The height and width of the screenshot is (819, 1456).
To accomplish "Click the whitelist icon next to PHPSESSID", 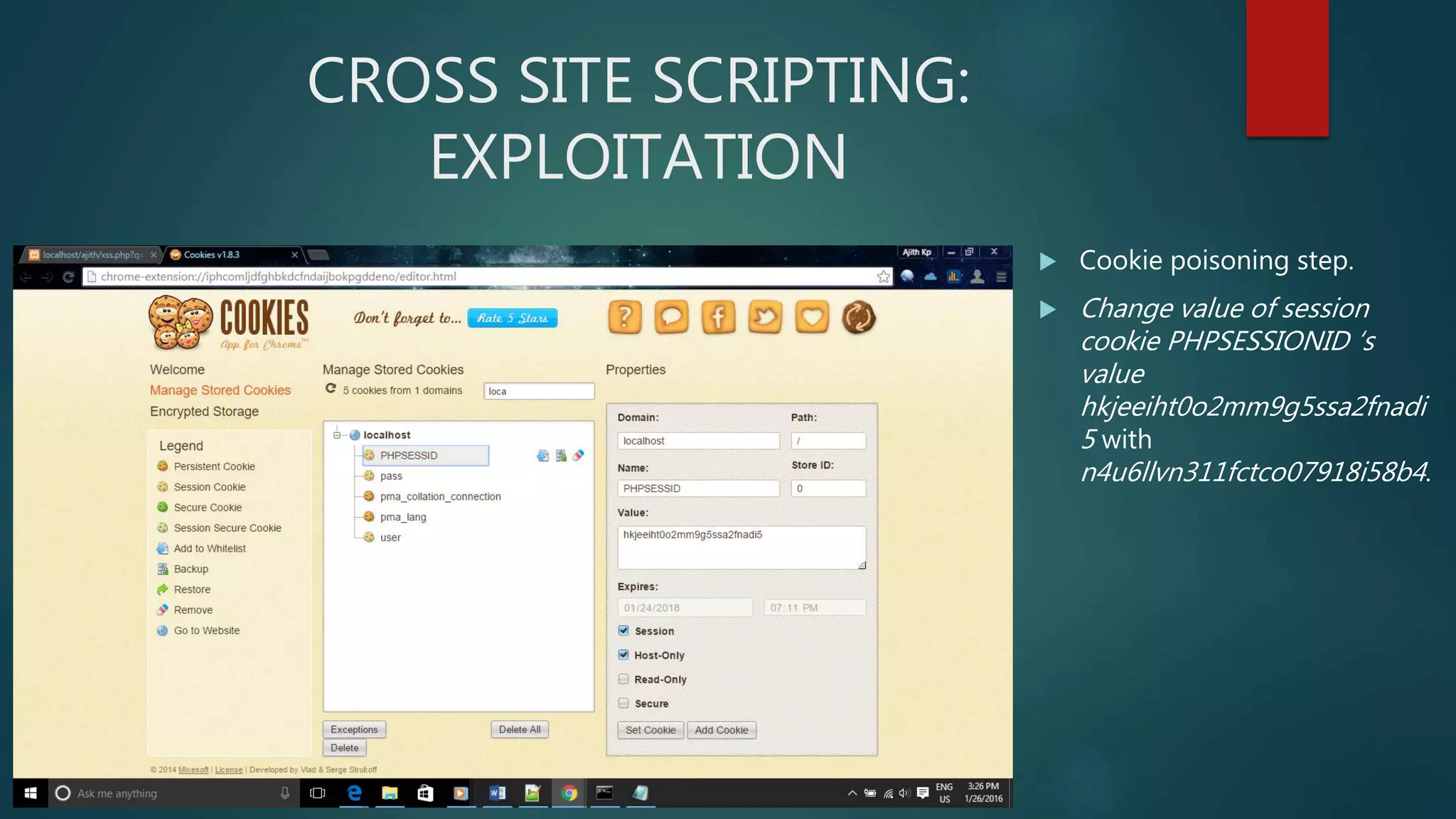I will click(542, 456).
